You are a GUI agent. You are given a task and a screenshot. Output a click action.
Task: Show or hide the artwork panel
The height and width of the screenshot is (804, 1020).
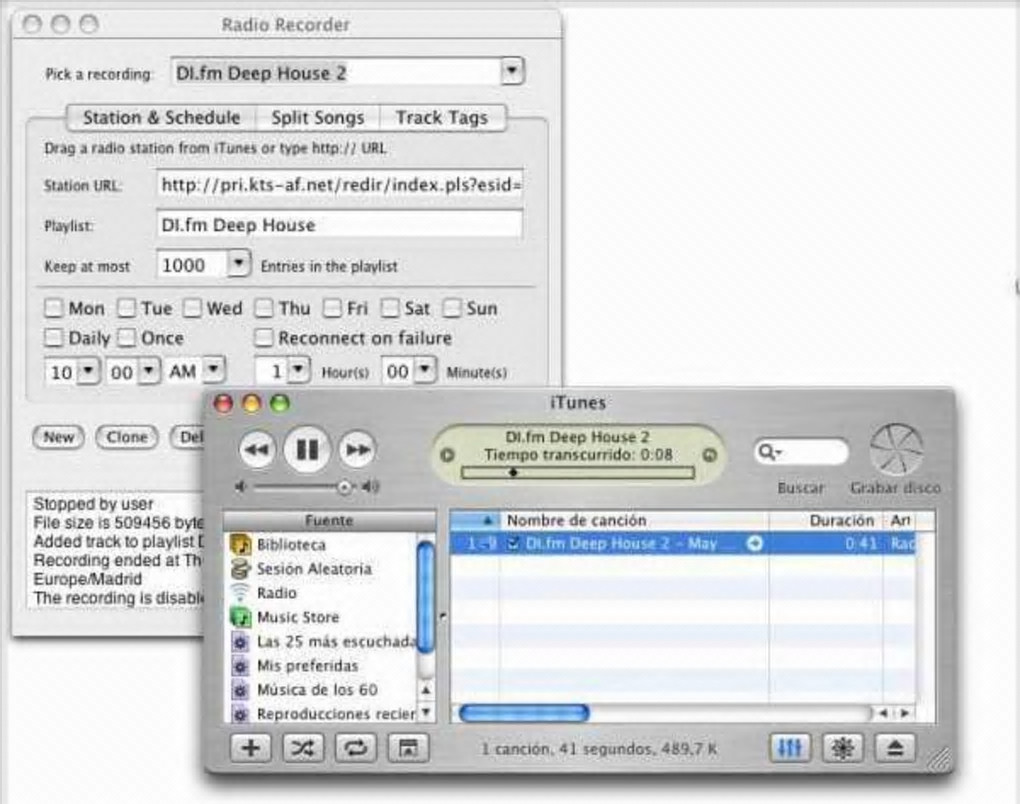click(409, 748)
